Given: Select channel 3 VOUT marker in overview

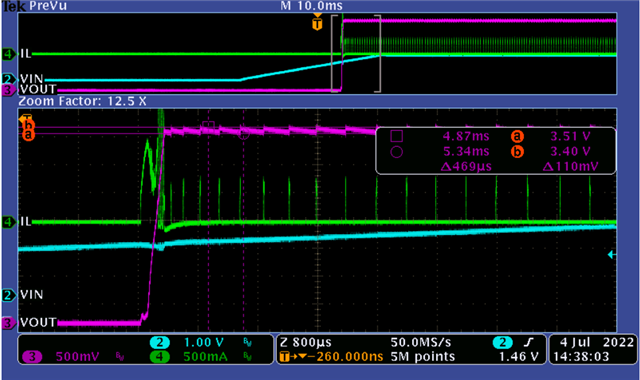Looking at the screenshot, I should (9, 89).
